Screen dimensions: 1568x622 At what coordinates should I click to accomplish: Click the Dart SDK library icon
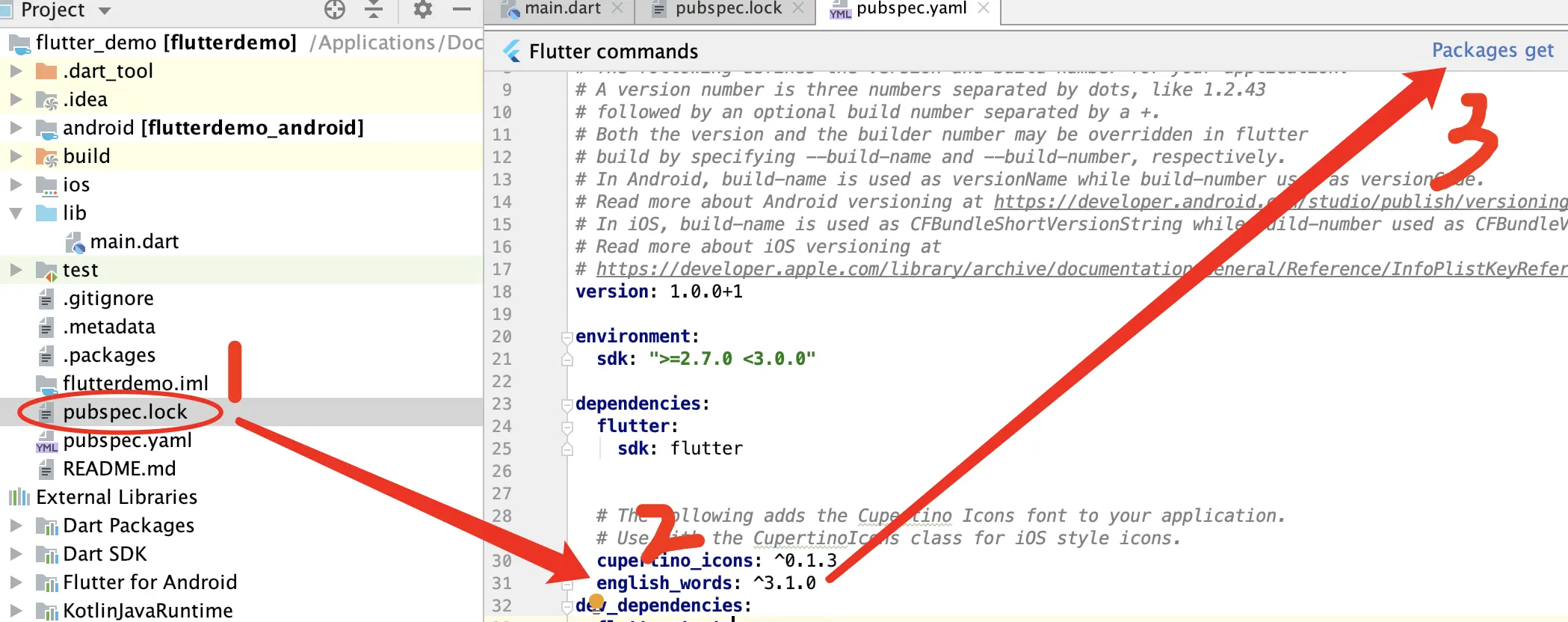pos(46,555)
